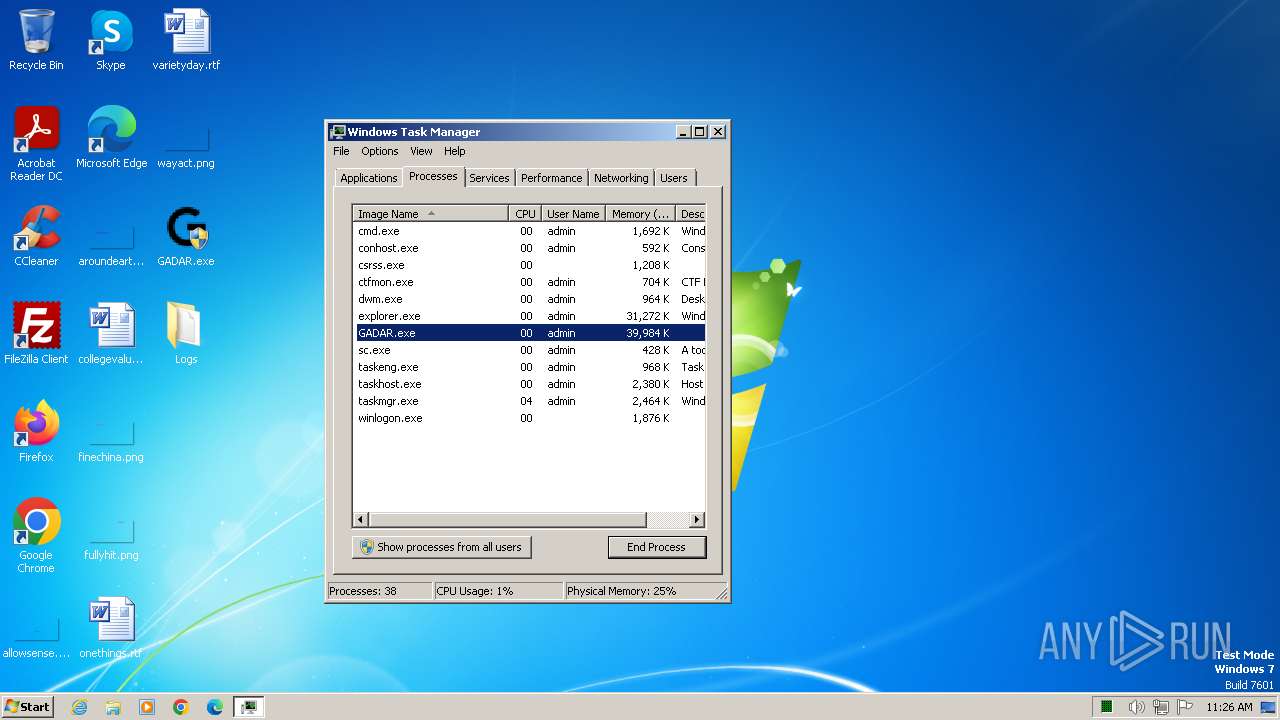Click the Task Manager taskbar button
Viewport: 1280px width, 720px height.
pyautogui.click(x=249, y=707)
